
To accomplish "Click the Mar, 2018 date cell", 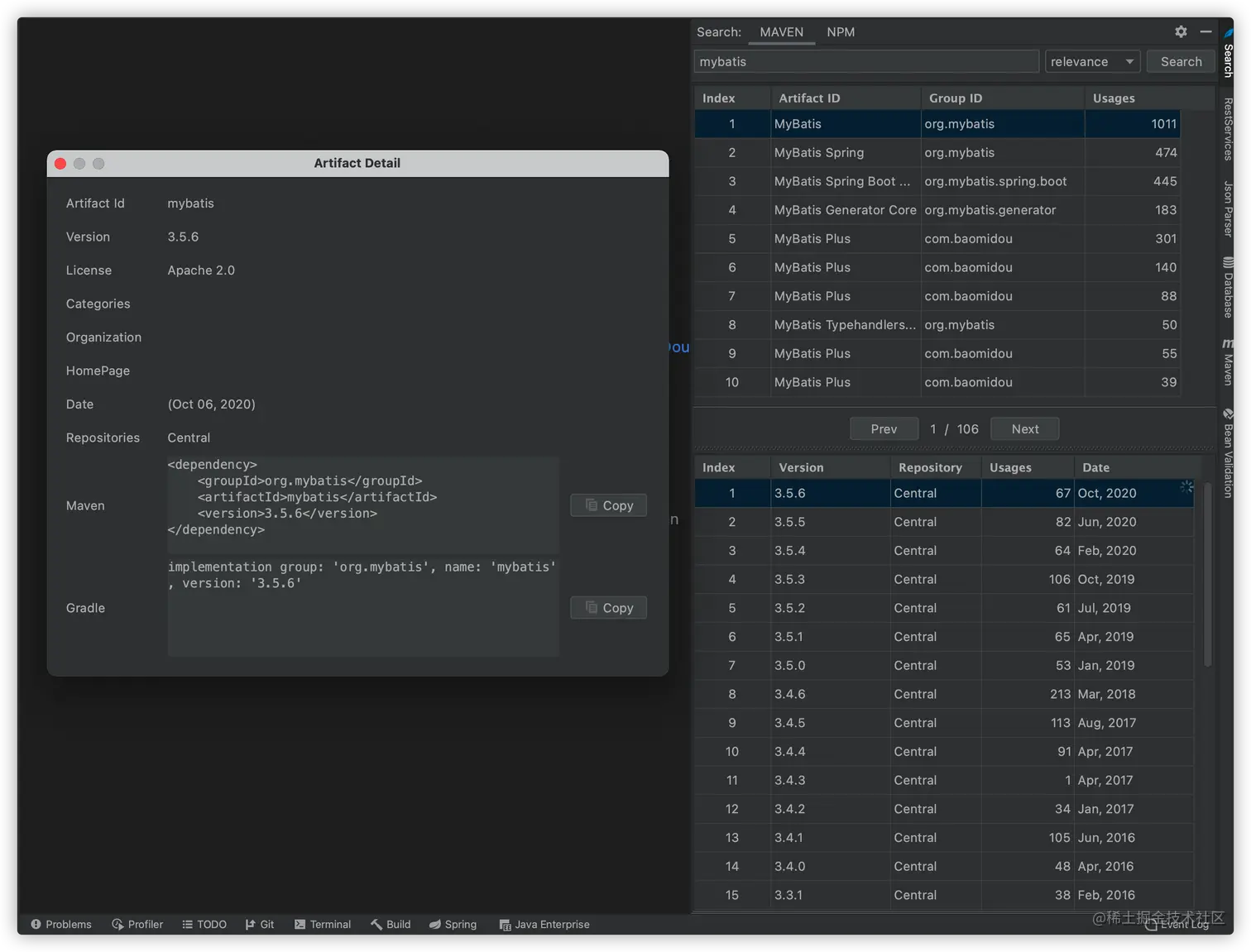I will point(1134,694).
